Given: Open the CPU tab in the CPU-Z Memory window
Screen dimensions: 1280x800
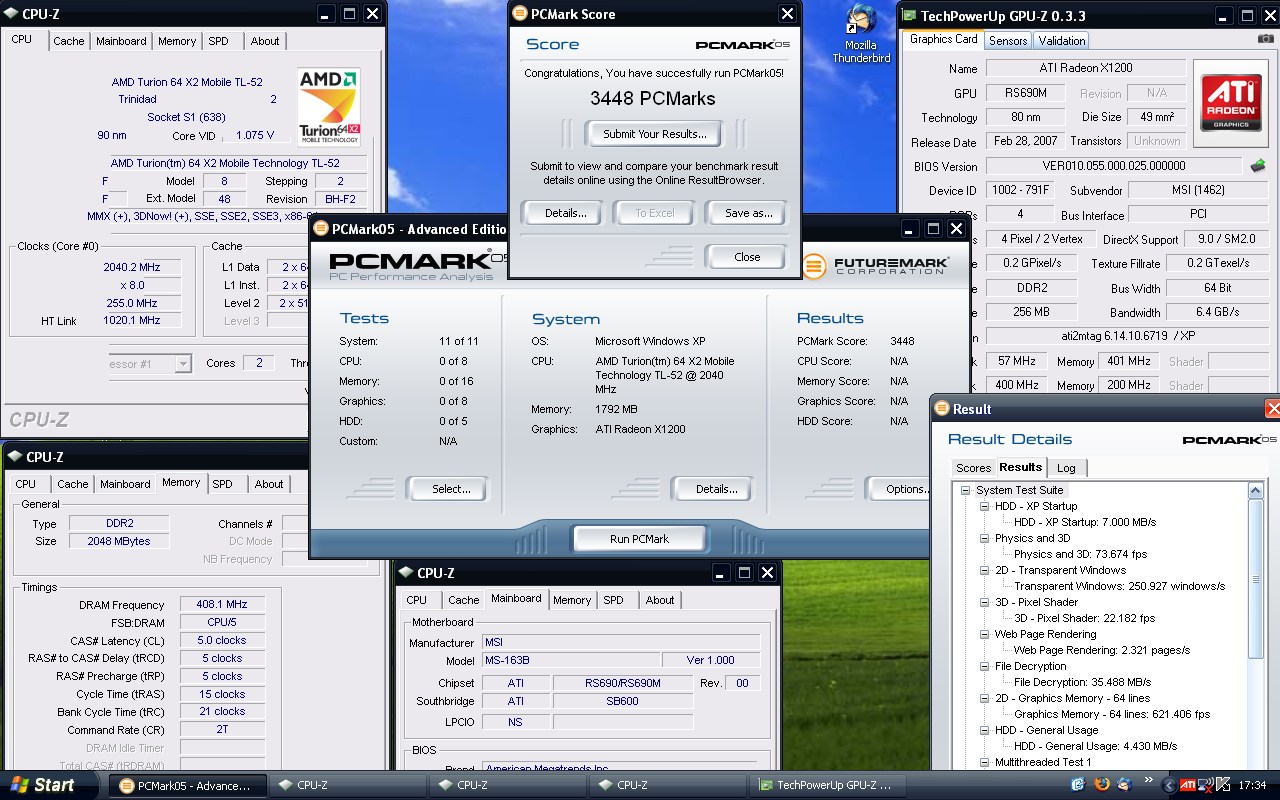Looking at the screenshot, I should (x=26, y=484).
